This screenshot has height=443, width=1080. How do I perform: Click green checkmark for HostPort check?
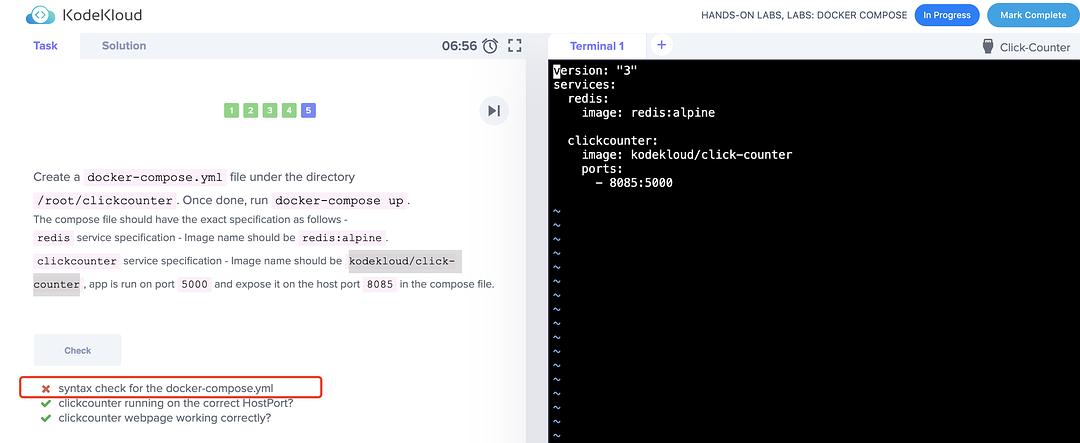pyautogui.click(x=46, y=403)
